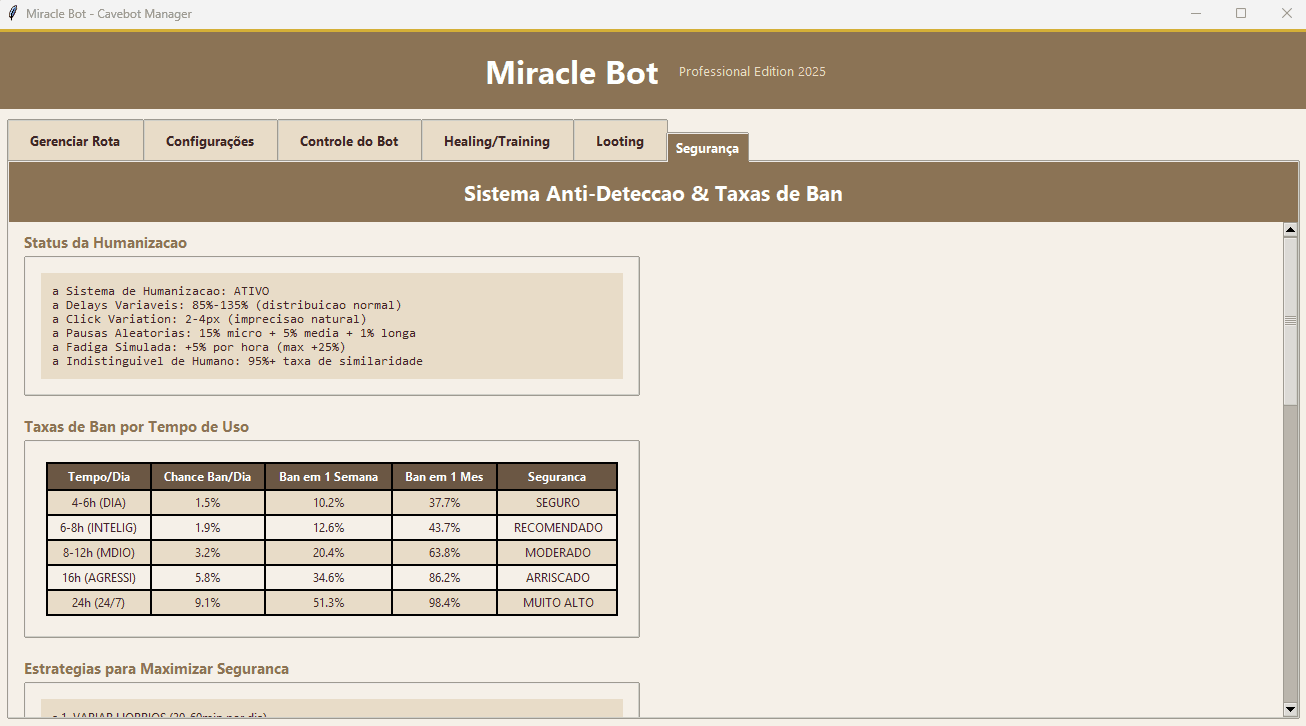
Task: Click the 'Chance Ban/Dia' column header
Action: [207, 476]
